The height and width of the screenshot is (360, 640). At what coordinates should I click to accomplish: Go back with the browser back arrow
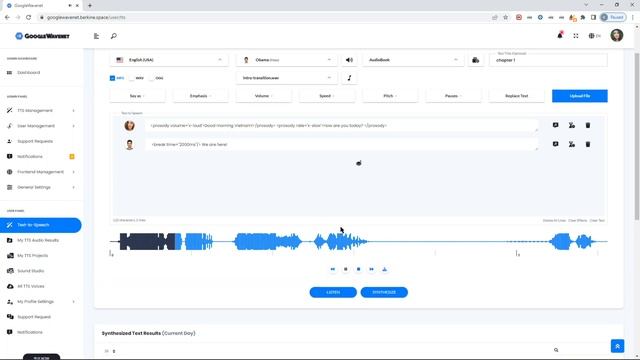[7, 17]
